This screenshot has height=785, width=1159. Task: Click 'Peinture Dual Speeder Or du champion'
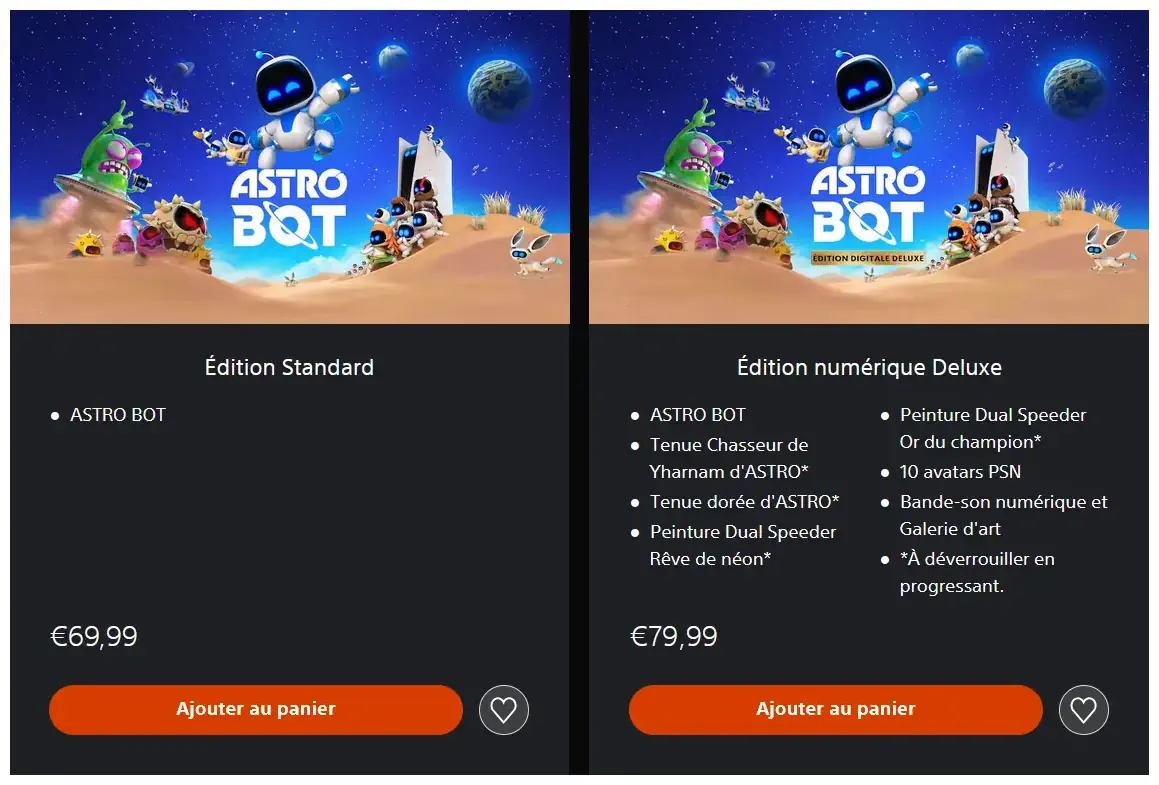pyautogui.click(x=993, y=428)
